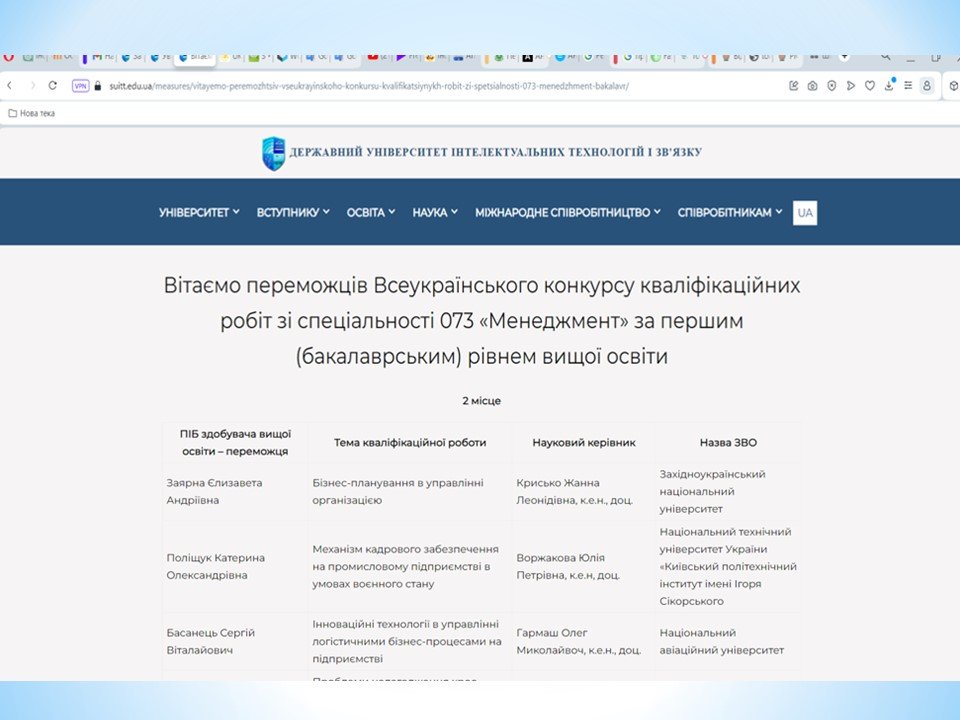Viewport: 960px width, 720px height.
Task: Expand the УНІВЕРСИТЕТ menu
Action: [x=199, y=212]
